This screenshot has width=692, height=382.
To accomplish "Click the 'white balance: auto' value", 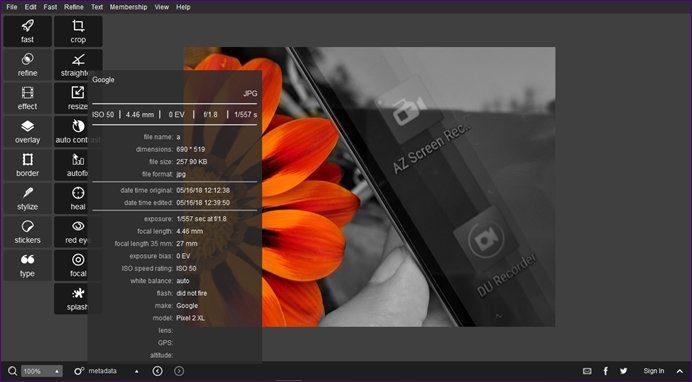I will tap(183, 281).
